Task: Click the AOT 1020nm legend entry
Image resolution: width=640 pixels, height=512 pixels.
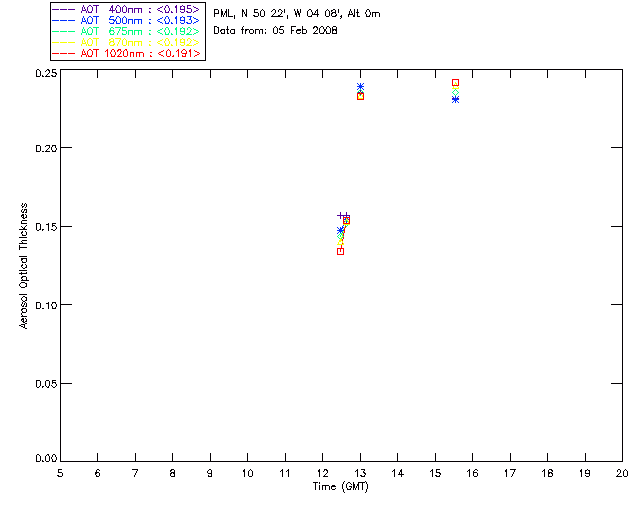Action: (126, 53)
